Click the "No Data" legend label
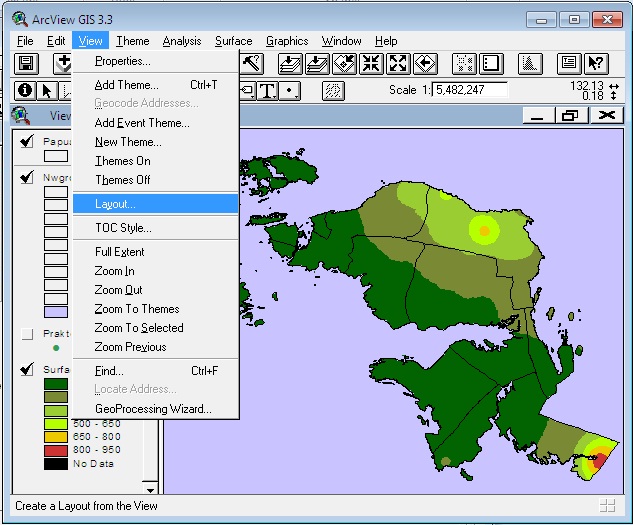 click(93, 464)
